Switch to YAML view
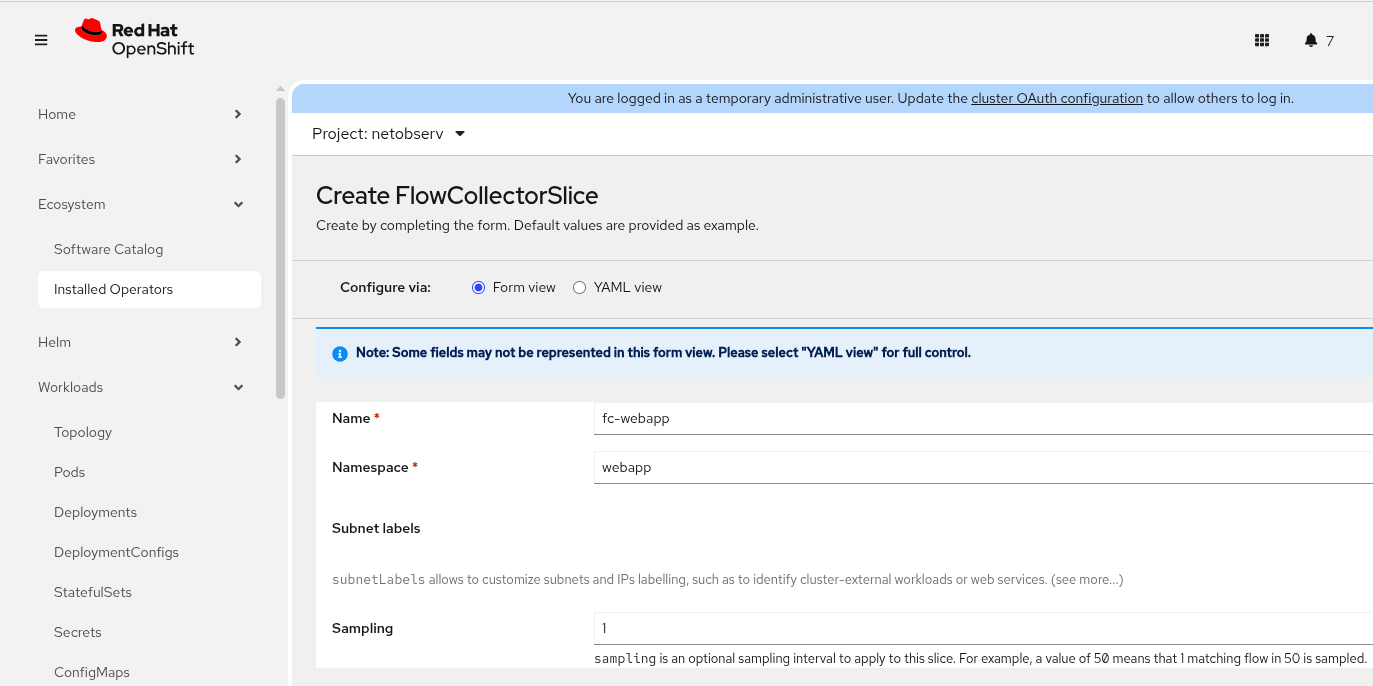 [x=580, y=287]
